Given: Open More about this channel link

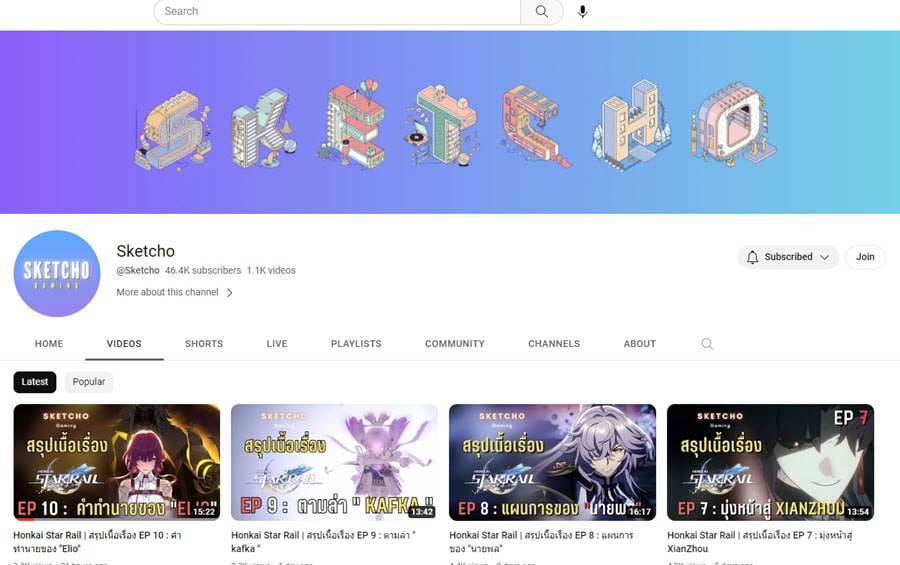Looking at the screenshot, I should coord(168,292).
